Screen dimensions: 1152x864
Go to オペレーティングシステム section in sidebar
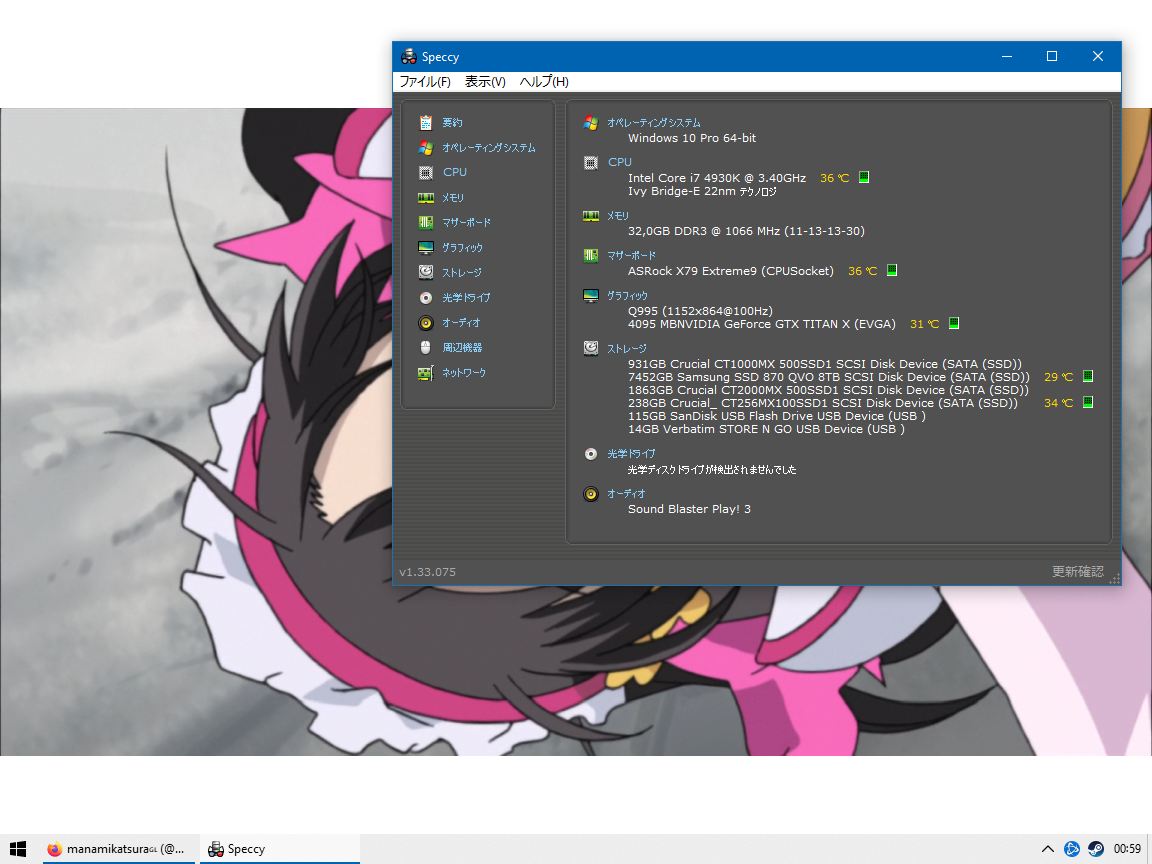pos(489,148)
